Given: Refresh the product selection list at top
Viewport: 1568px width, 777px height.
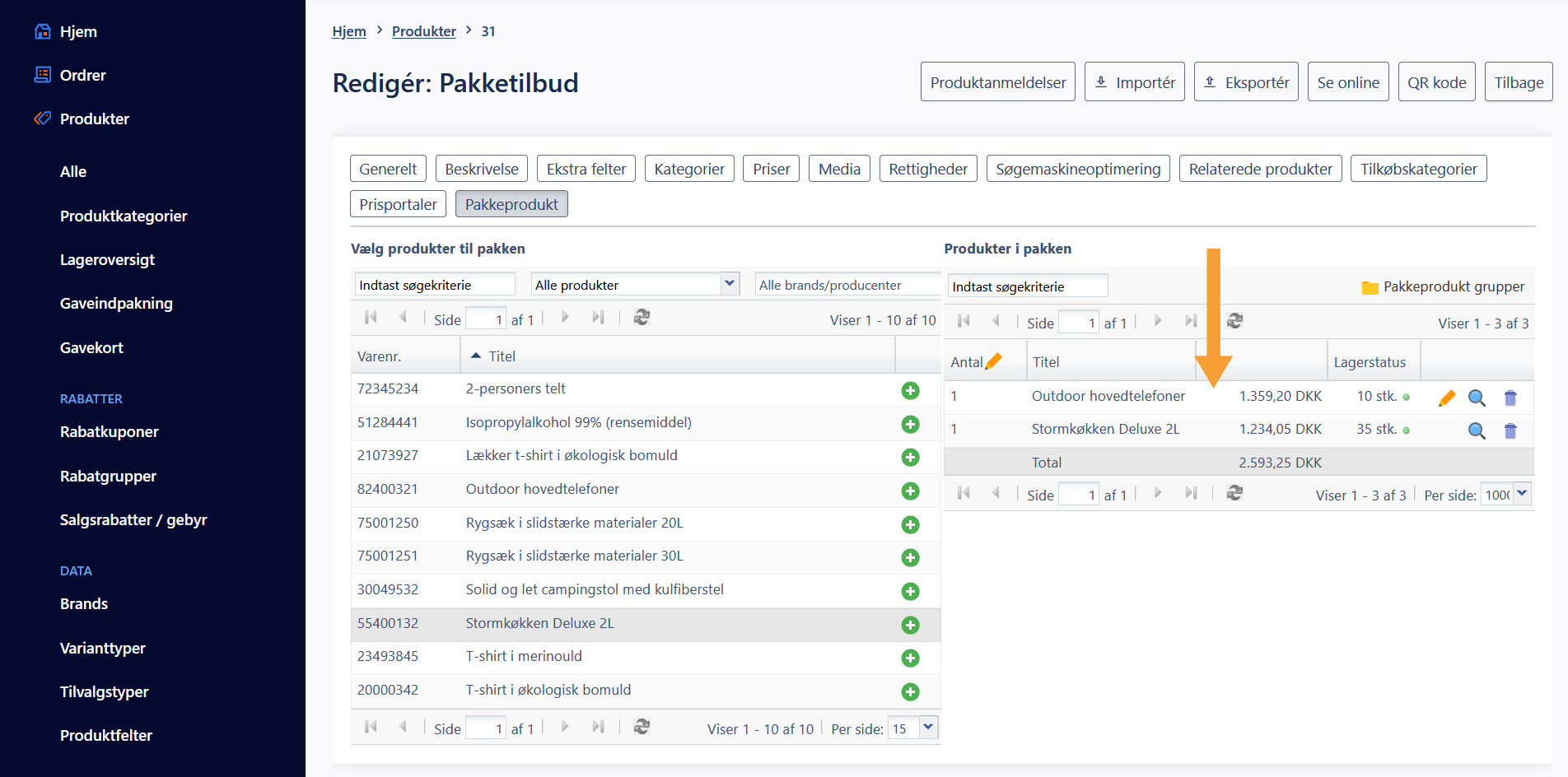Looking at the screenshot, I should [642, 318].
